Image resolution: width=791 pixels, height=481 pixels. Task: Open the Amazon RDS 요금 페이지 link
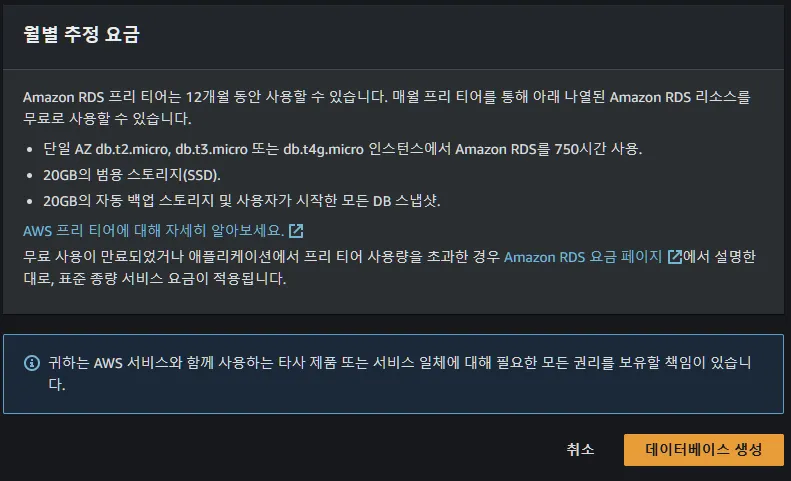click(583, 257)
